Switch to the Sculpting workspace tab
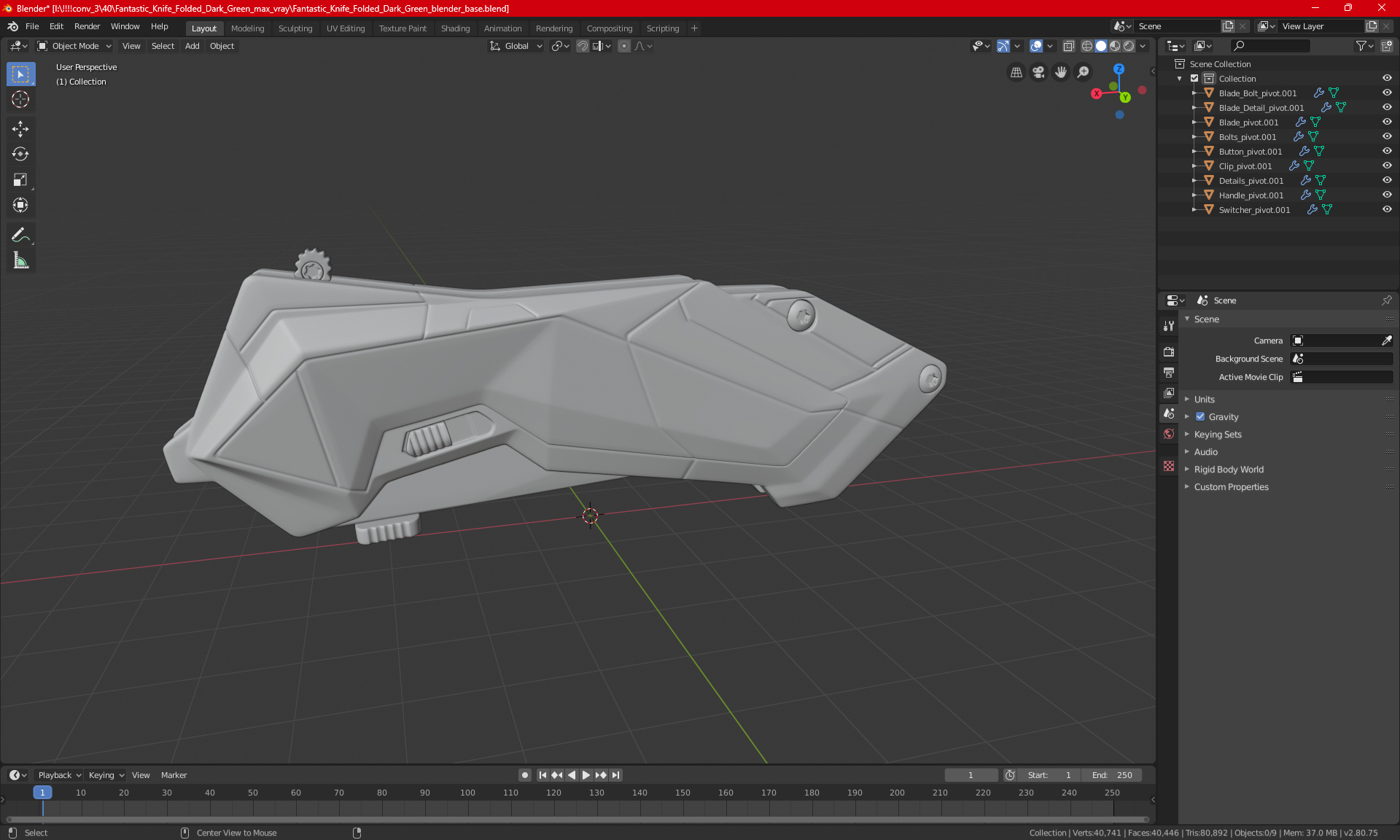Screen dimensions: 1400x840 point(295,28)
